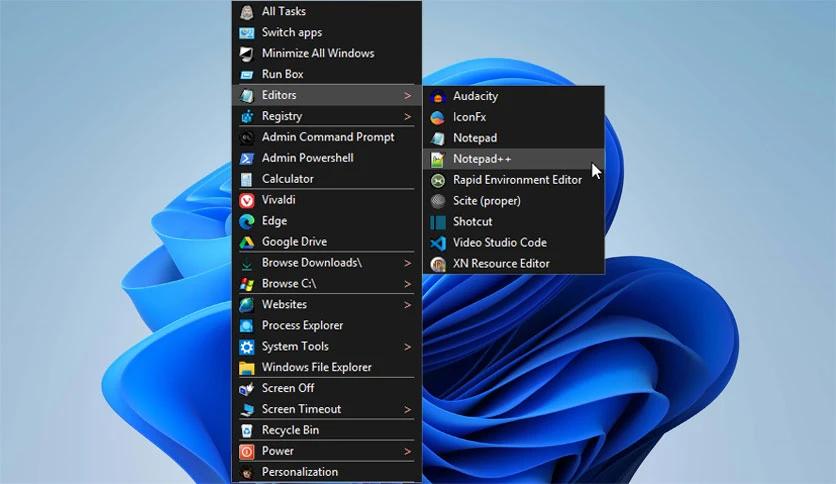Click the red Vivaldi icon
Screen dimensions: 836x484
coord(246,200)
